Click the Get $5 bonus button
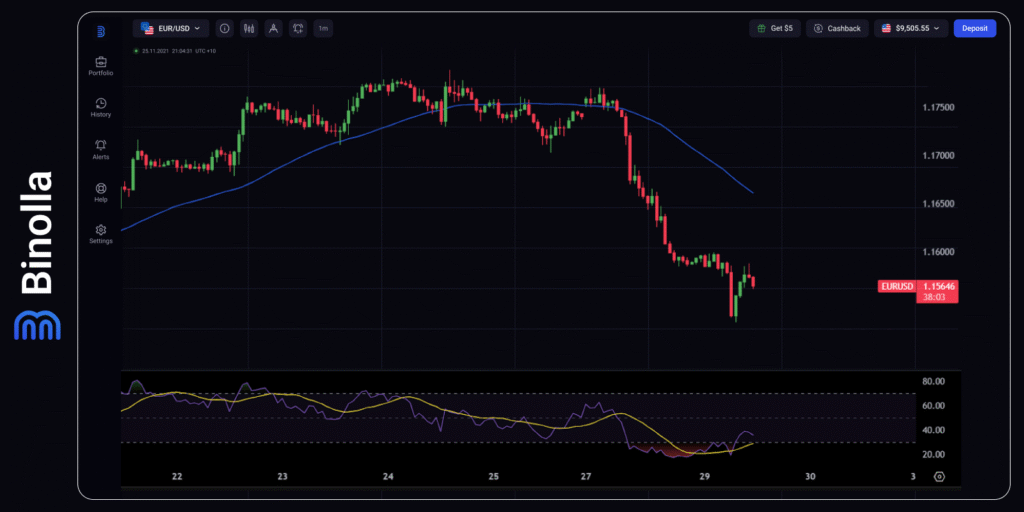Viewport: 1024px width, 512px height. [x=775, y=29]
